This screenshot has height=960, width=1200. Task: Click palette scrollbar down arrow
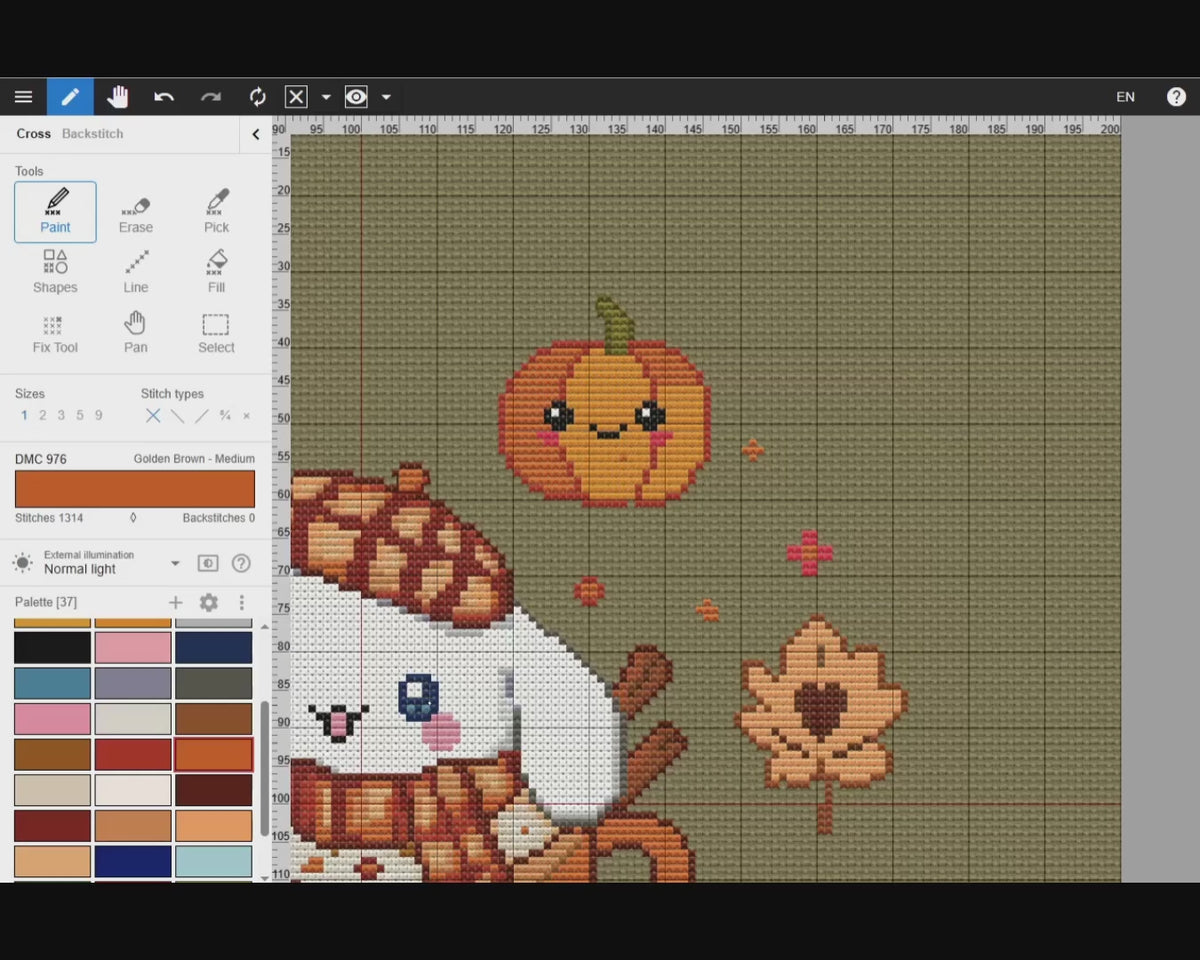tap(264, 877)
